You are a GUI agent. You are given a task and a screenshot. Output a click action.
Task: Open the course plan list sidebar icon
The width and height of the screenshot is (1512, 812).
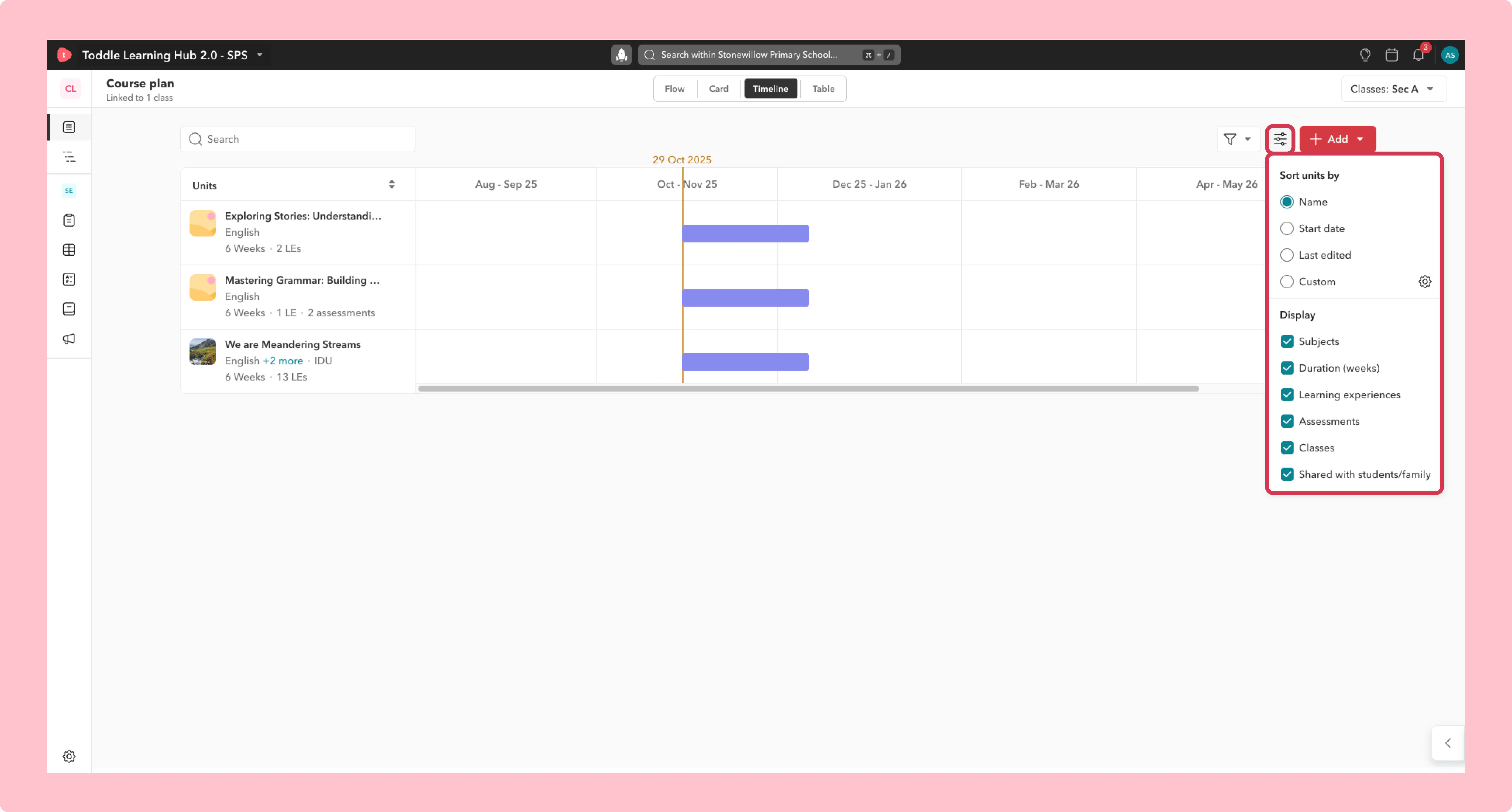[69, 127]
